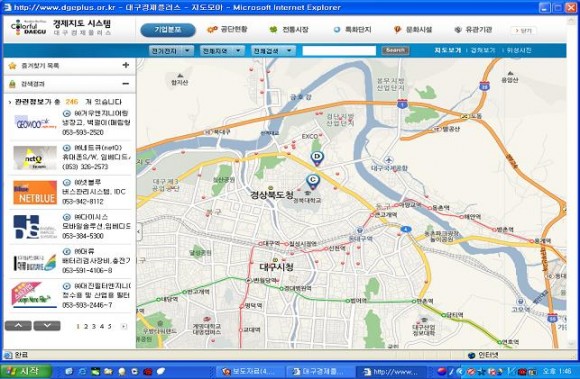Collapse the search results minus button
580x379 pixels.
pos(126,84)
